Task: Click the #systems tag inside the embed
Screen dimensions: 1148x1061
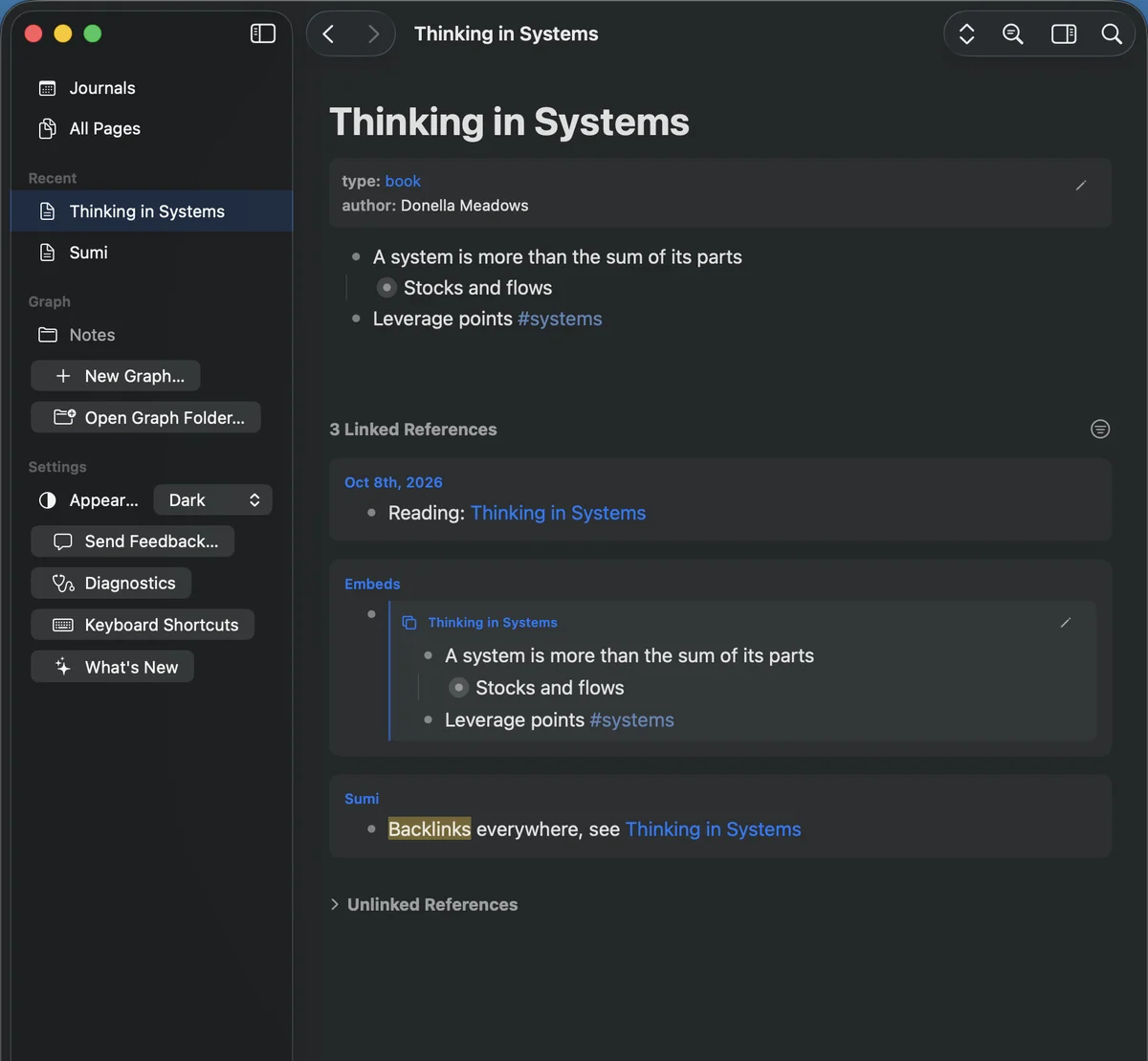Action: click(x=631, y=719)
